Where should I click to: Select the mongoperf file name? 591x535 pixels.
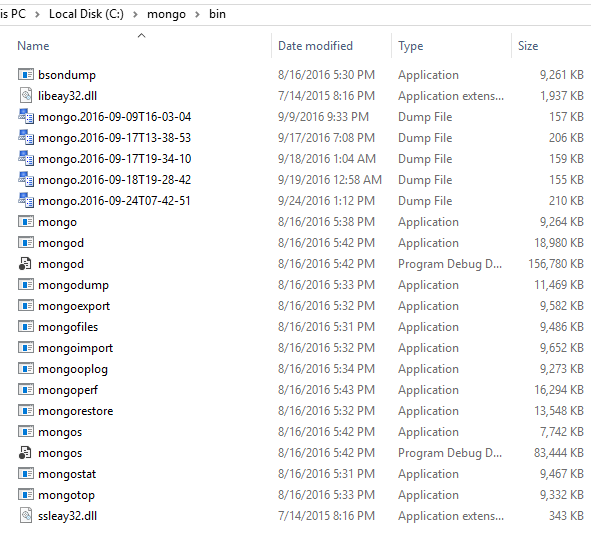pyautogui.click(x=68, y=390)
